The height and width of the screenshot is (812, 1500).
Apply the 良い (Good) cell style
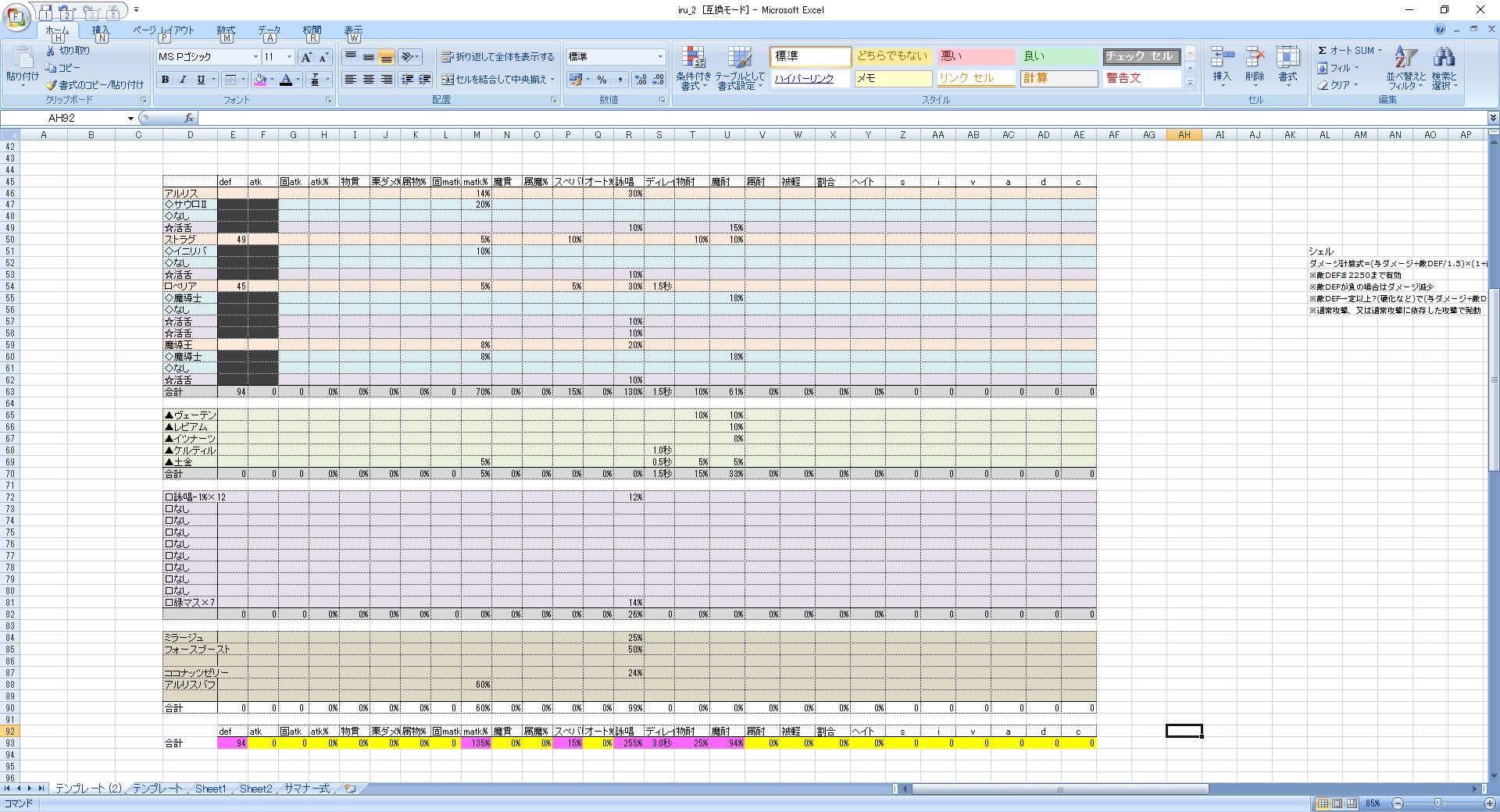1059,56
